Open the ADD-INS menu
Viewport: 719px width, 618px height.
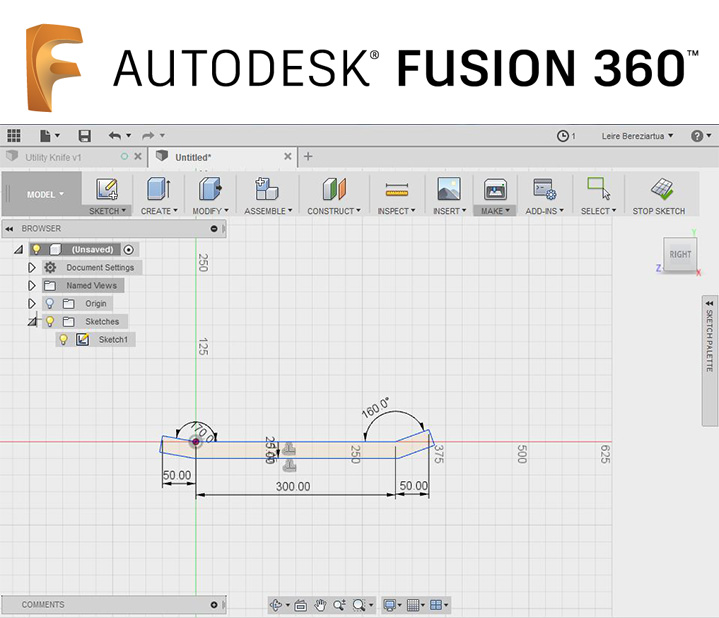[544, 211]
